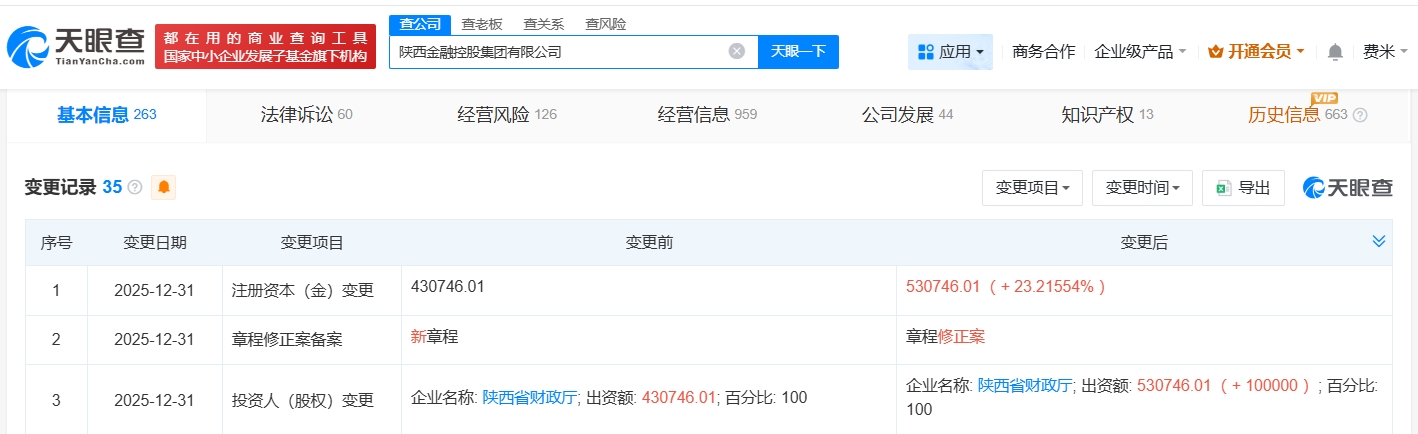
Task: Click help icon beside 变更记录 35
Action: click(x=135, y=187)
